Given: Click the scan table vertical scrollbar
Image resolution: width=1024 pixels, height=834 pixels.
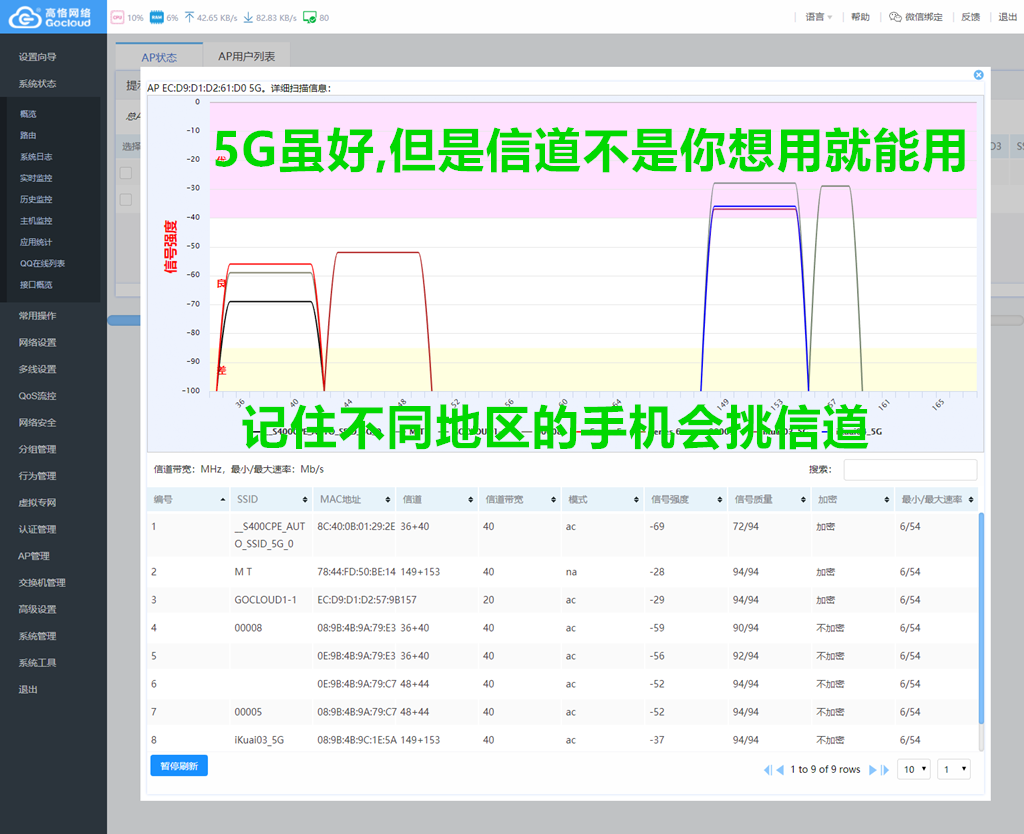Looking at the screenshot, I should tap(980, 620).
